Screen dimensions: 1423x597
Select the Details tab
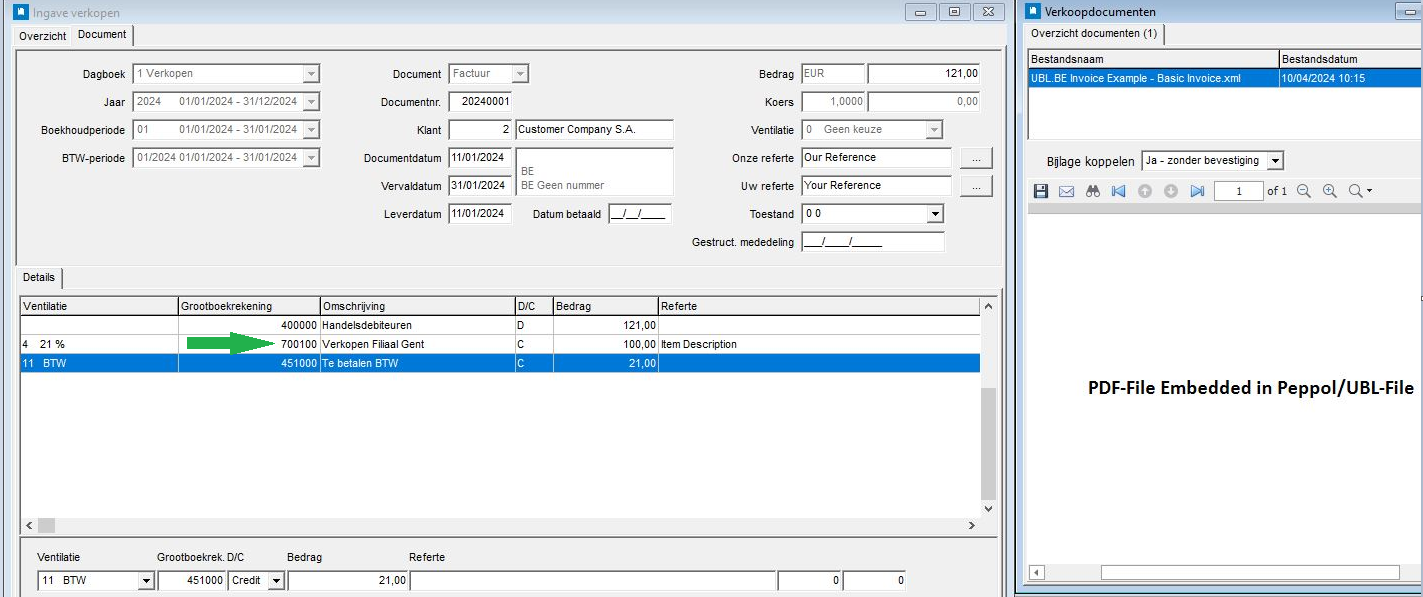[39, 277]
